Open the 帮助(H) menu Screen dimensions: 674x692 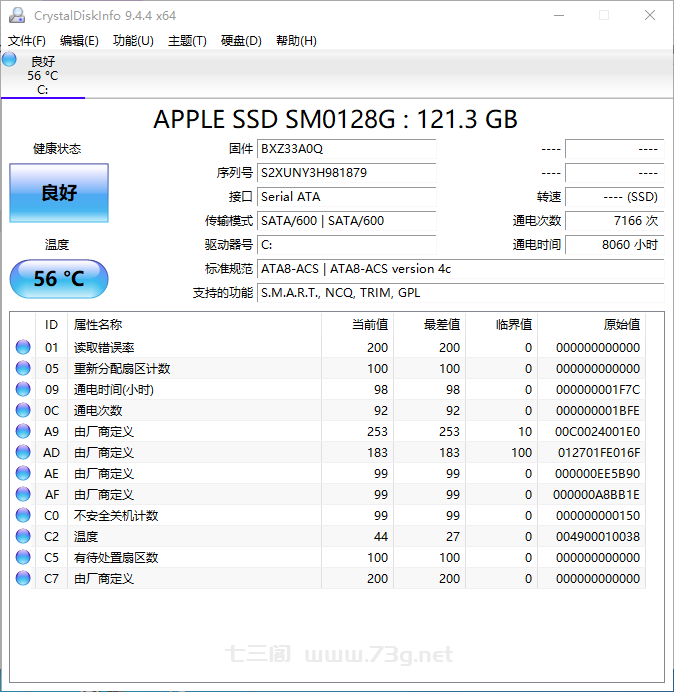(296, 41)
